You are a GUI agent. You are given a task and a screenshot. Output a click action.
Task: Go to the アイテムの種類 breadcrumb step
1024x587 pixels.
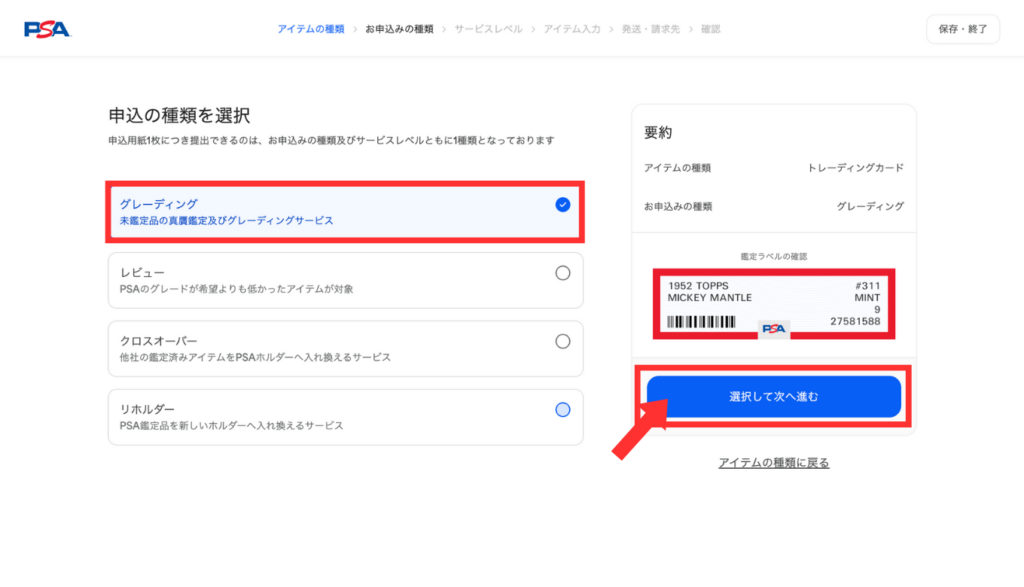[311, 29]
